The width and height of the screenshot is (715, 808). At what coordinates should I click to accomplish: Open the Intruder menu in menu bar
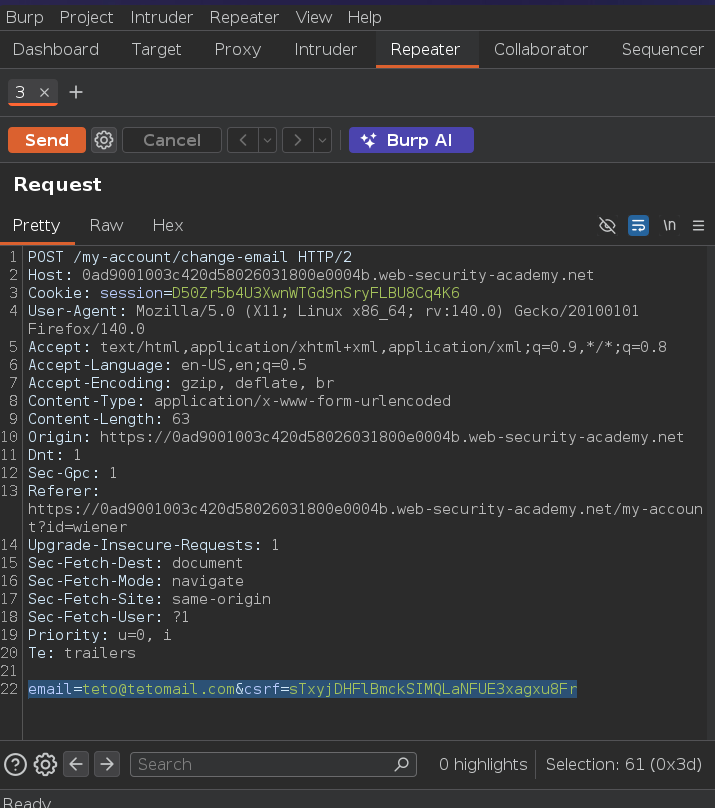pyautogui.click(x=161, y=18)
